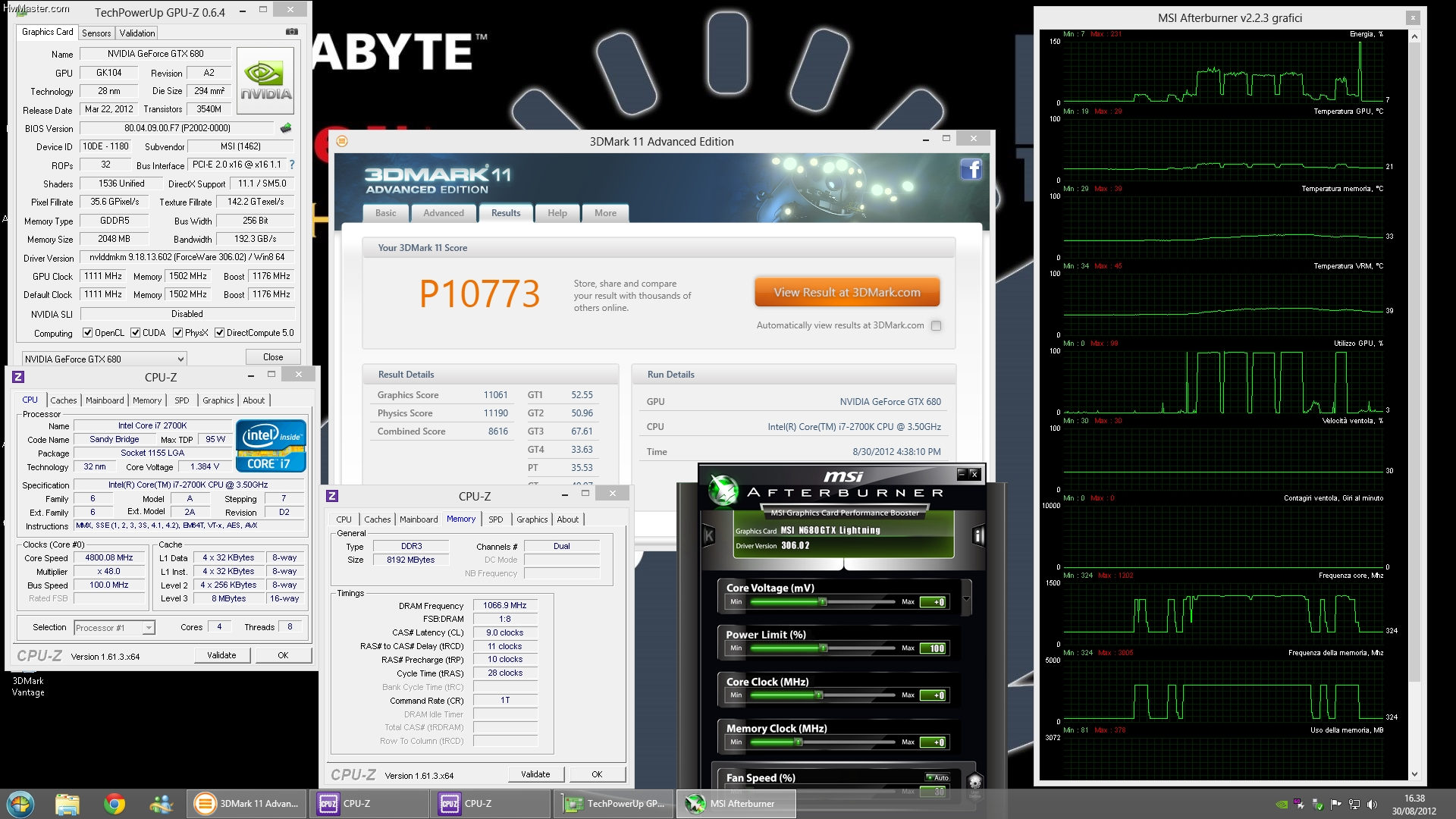The width and height of the screenshot is (1456, 819).
Task: Click the CPU-Z title bar Z icon (memory window)
Action: point(332,496)
